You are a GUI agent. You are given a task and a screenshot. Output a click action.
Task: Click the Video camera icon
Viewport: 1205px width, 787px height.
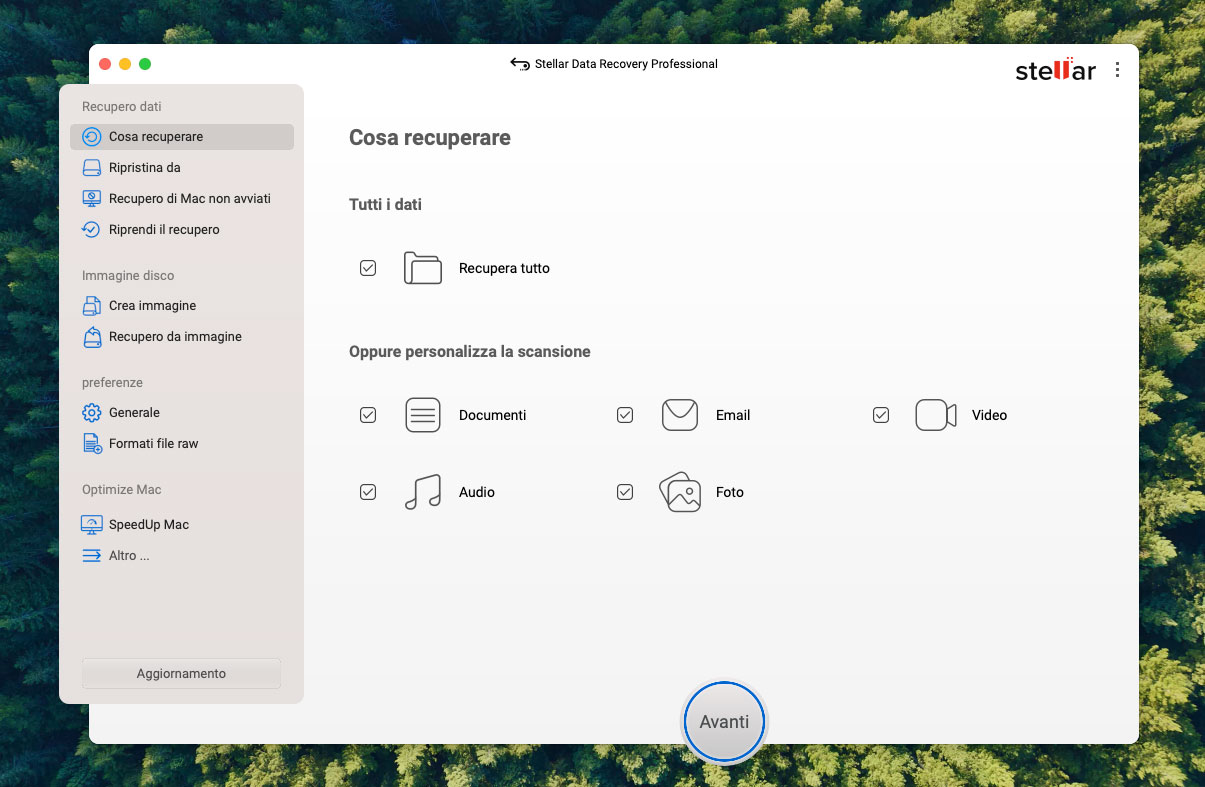tap(936, 415)
